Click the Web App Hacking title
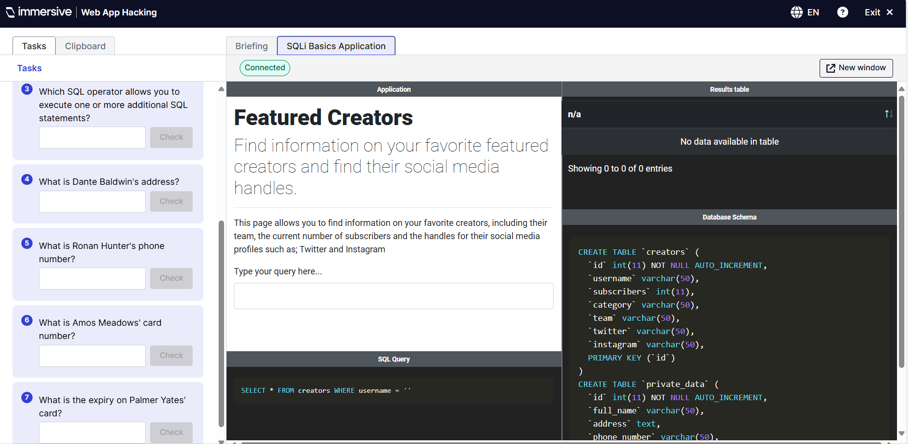 119,12
